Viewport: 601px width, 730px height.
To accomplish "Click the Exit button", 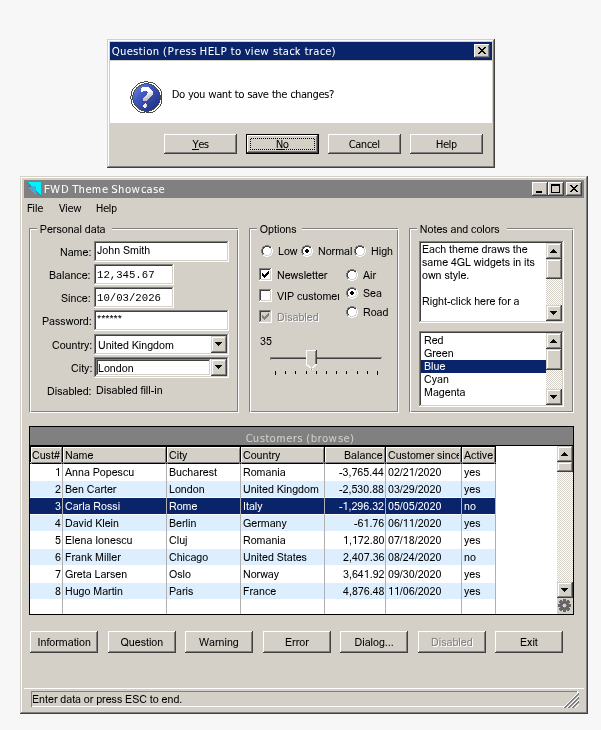I will pyautogui.click(x=529, y=642).
